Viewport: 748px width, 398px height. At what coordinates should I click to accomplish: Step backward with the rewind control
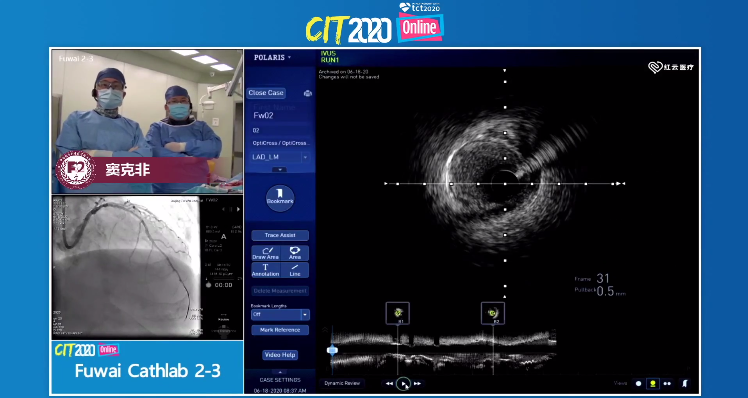[x=389, y=383]
